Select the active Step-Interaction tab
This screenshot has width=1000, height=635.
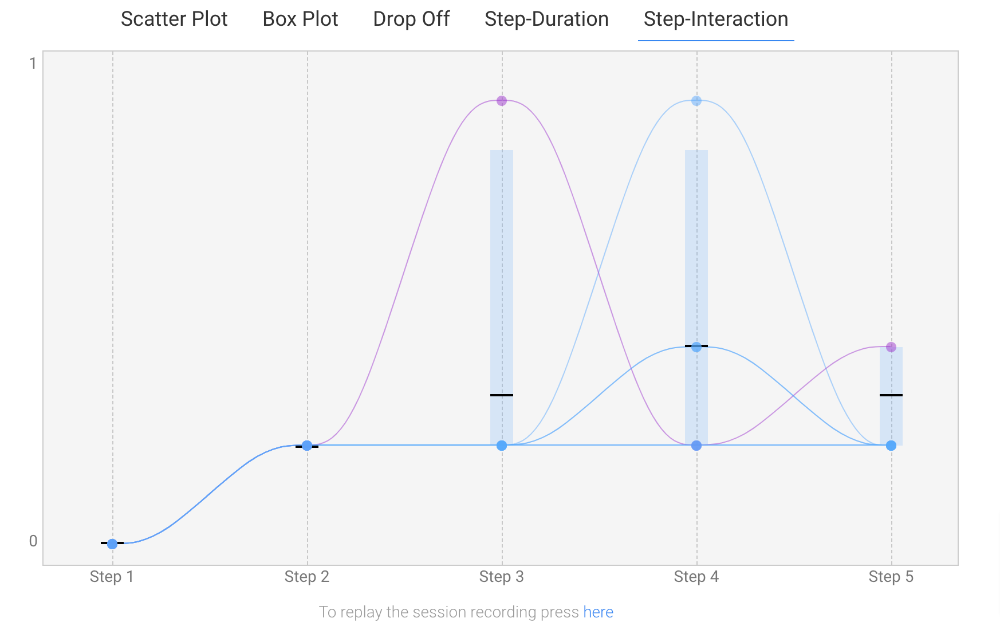(715, 19)
